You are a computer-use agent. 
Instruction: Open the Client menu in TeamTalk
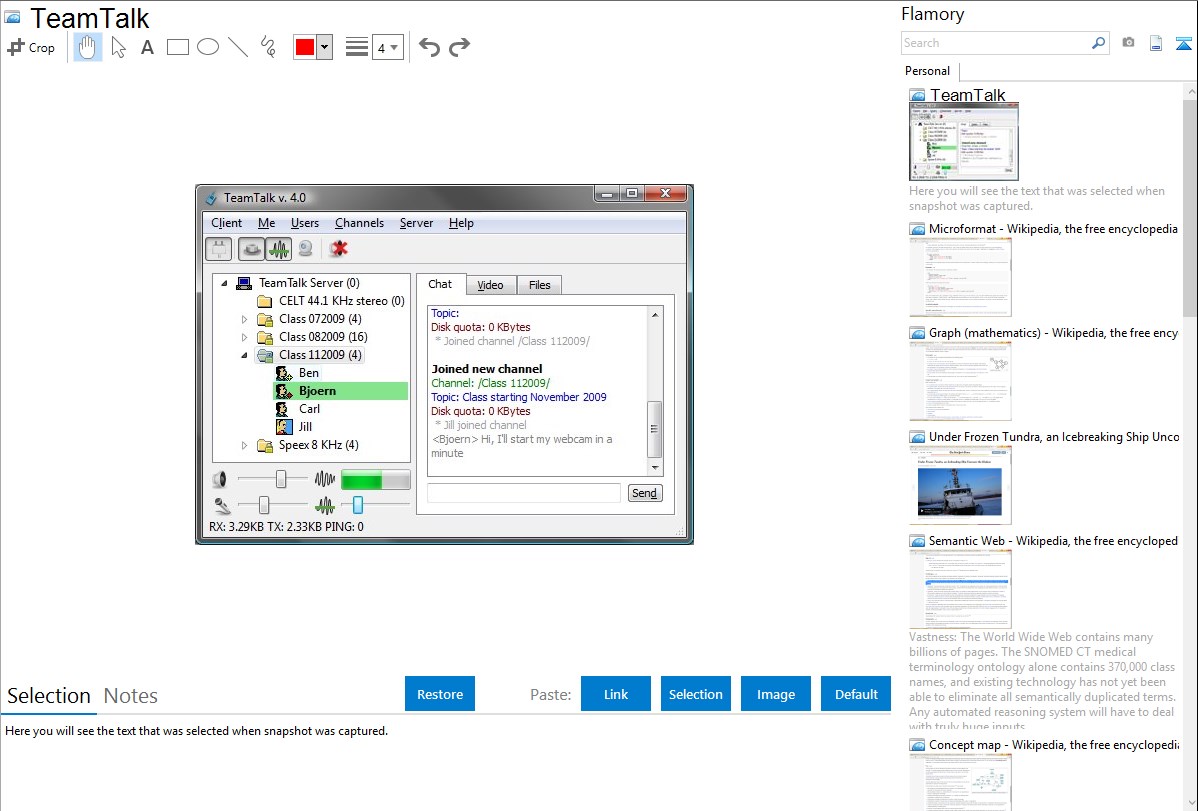pyautogui.click(x=226, y=223)
